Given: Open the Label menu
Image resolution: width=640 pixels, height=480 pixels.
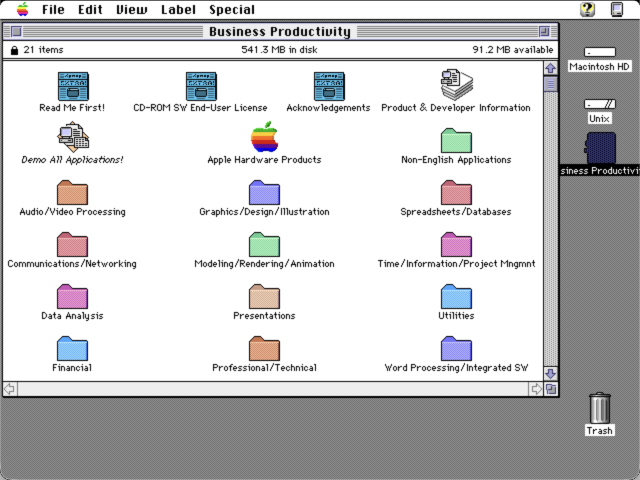Looking at the screenshot, I should pos(178,9).
